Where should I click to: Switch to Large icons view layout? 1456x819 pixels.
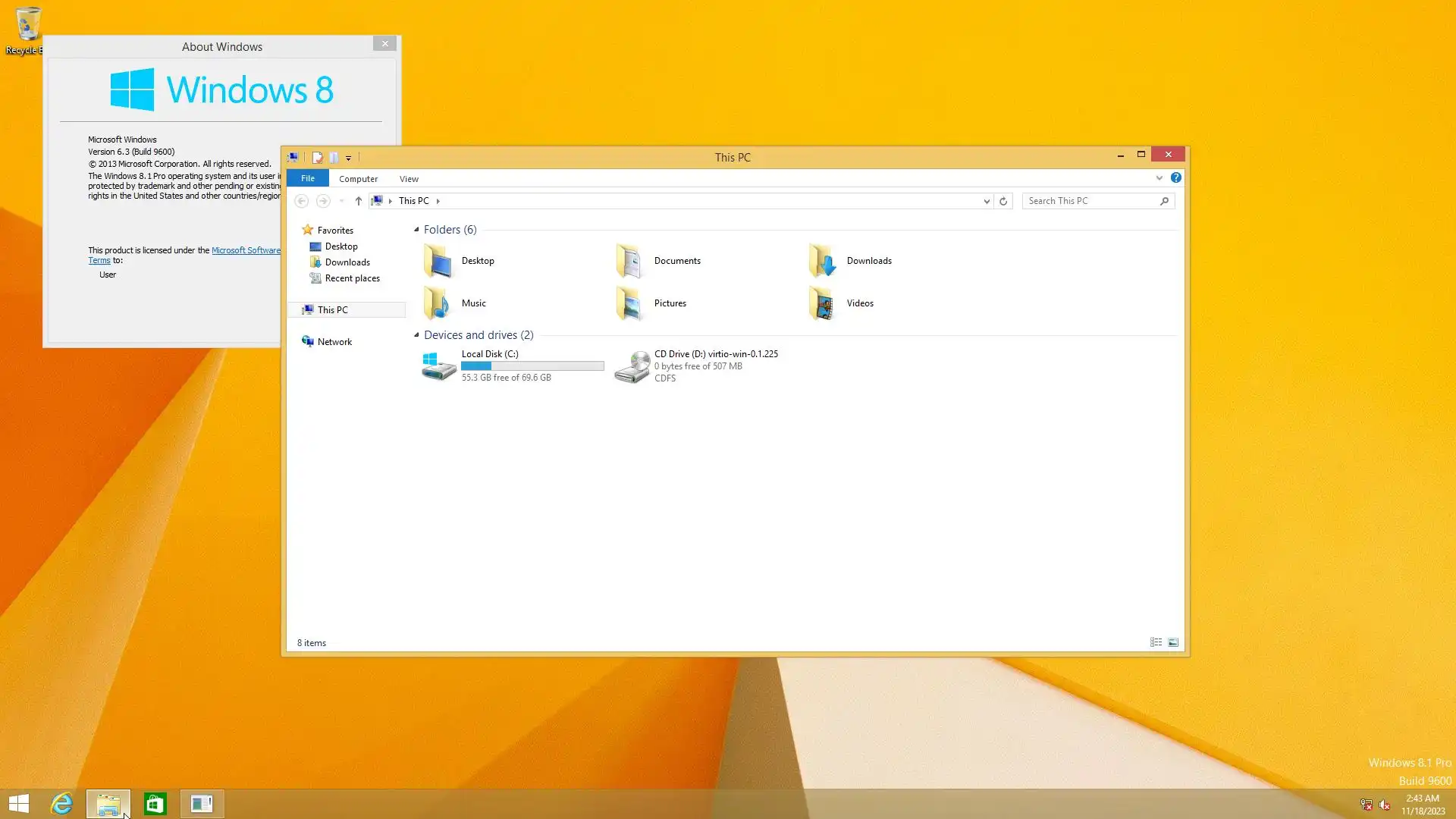[x=1173, y=642]
